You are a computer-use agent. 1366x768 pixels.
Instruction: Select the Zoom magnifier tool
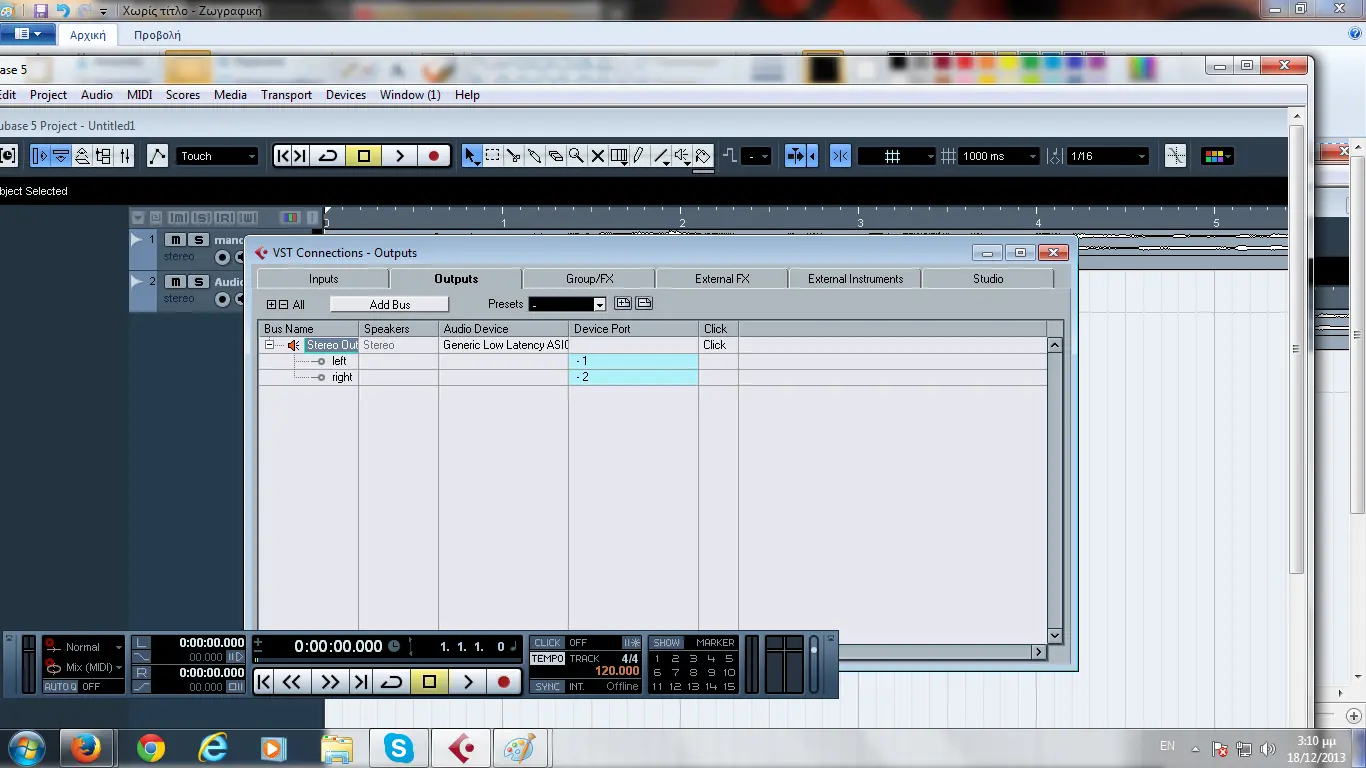pyautogui.click(x=577, y=156)
